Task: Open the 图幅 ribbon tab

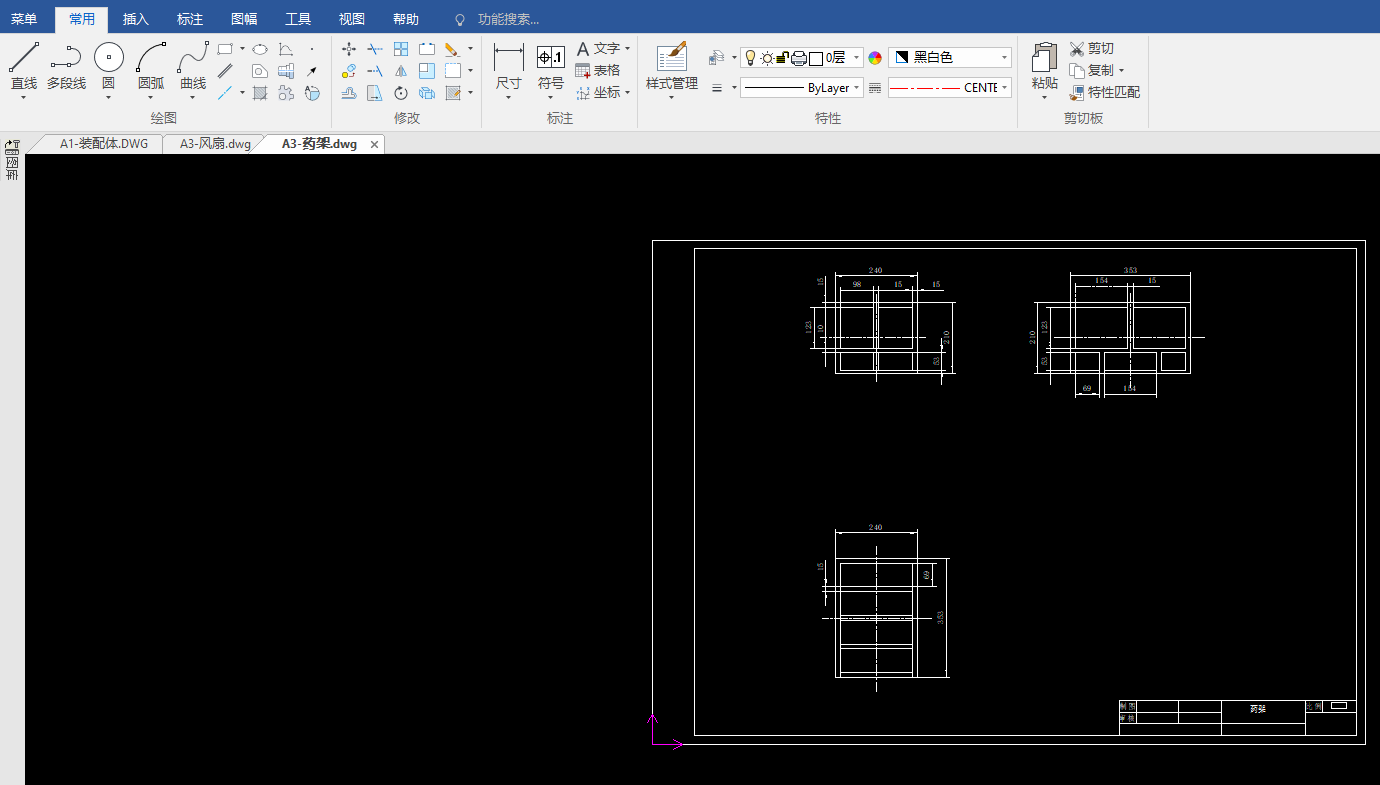Action: coord(244,19)
